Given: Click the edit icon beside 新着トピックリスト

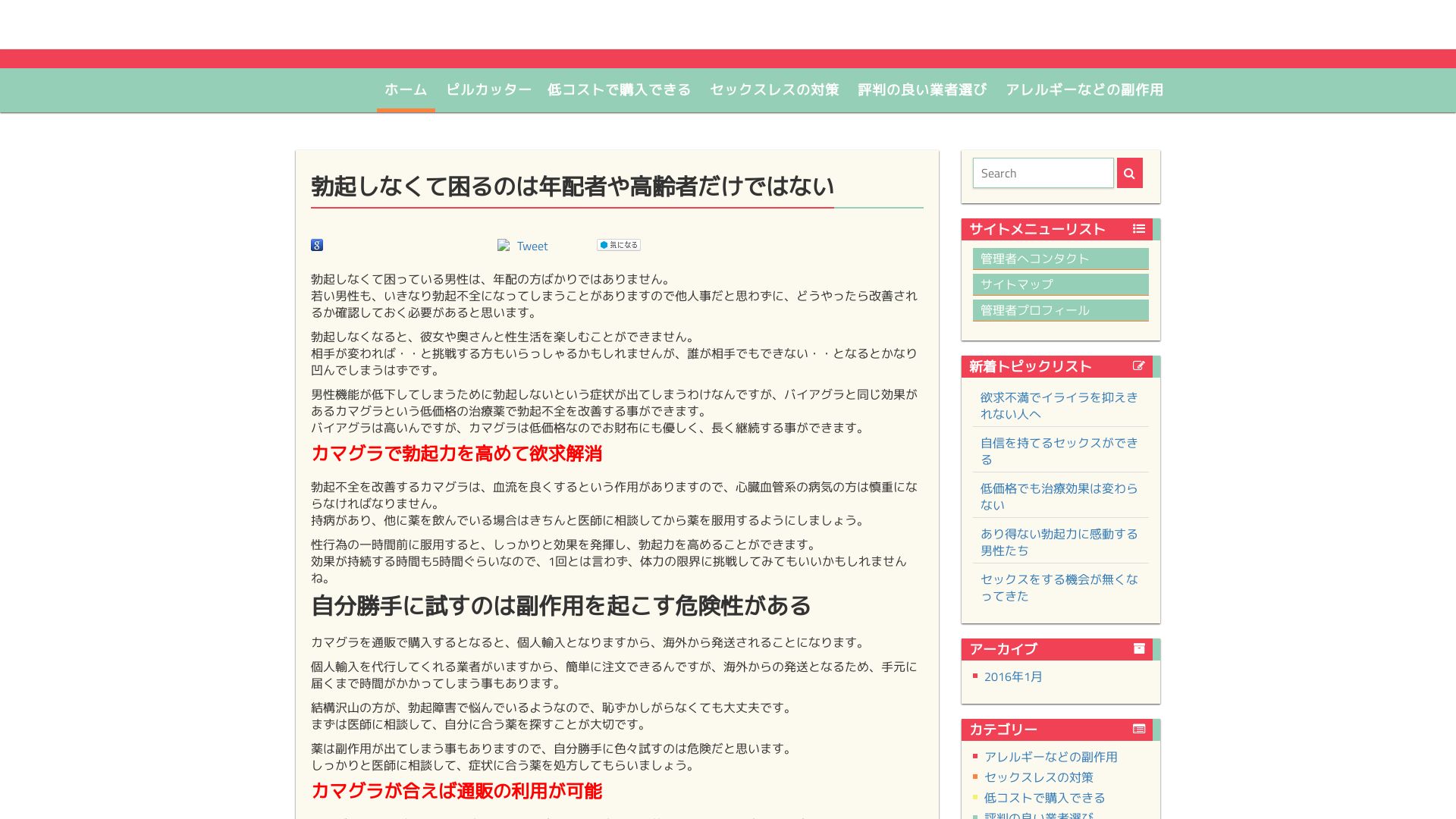Looking at the screenshot, I should pyautogui.click(x=1138, y=366).
